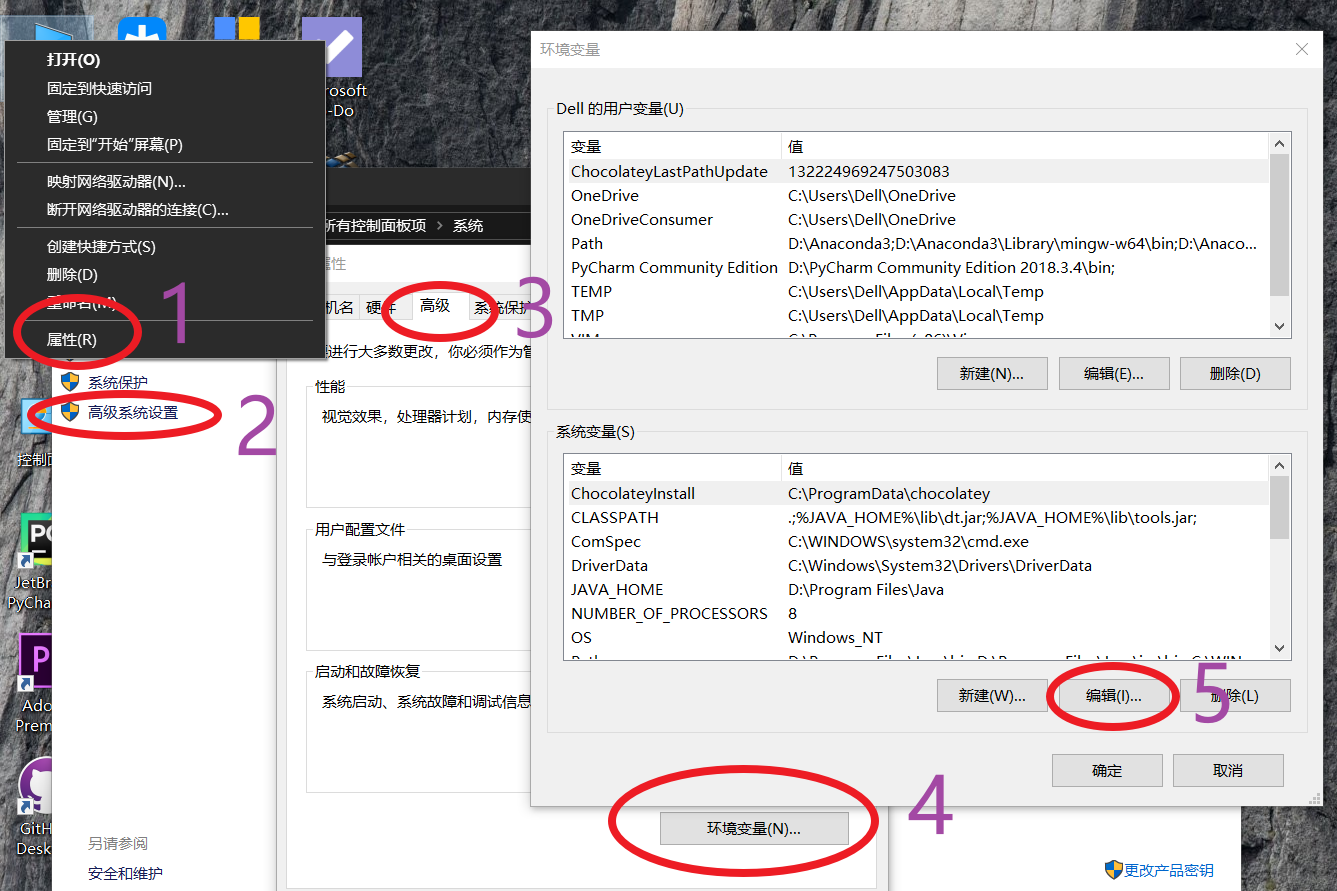Screen dimensions: 1337x891
Task: Open 属性(R) from the context menu
Action: coord(72,340)
